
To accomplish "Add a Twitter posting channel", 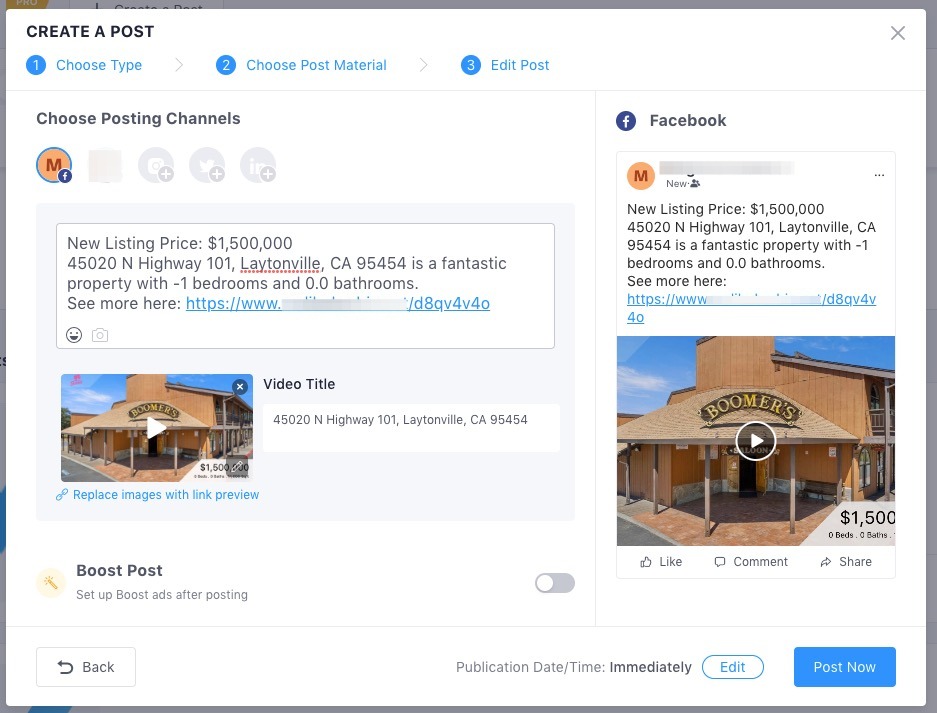I will click(x=207, y=166).
